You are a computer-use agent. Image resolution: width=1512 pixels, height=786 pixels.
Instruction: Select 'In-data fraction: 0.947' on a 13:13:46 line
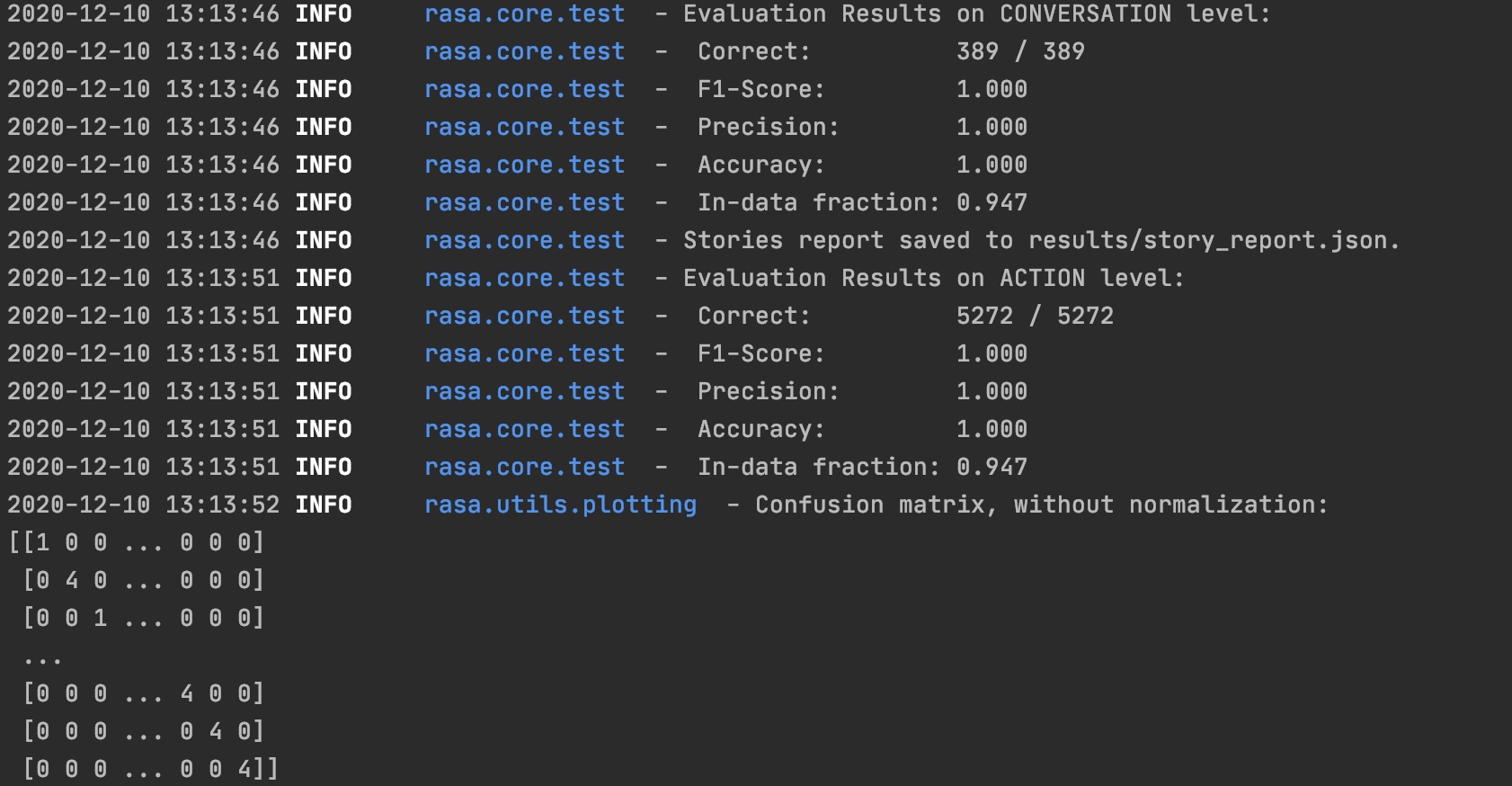(862, 202)
